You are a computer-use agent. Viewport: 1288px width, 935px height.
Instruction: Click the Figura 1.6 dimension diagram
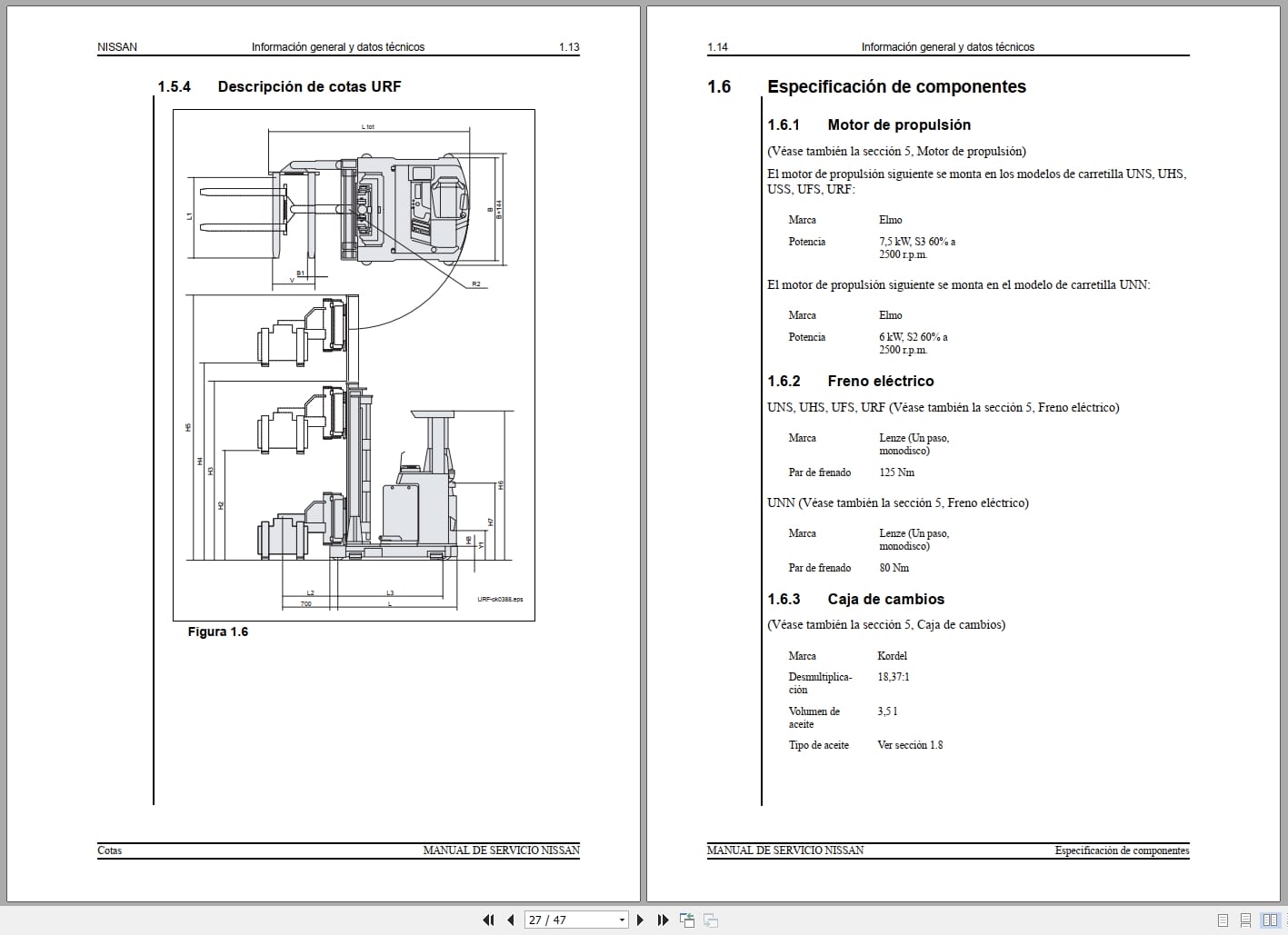[x=354, y=365]
